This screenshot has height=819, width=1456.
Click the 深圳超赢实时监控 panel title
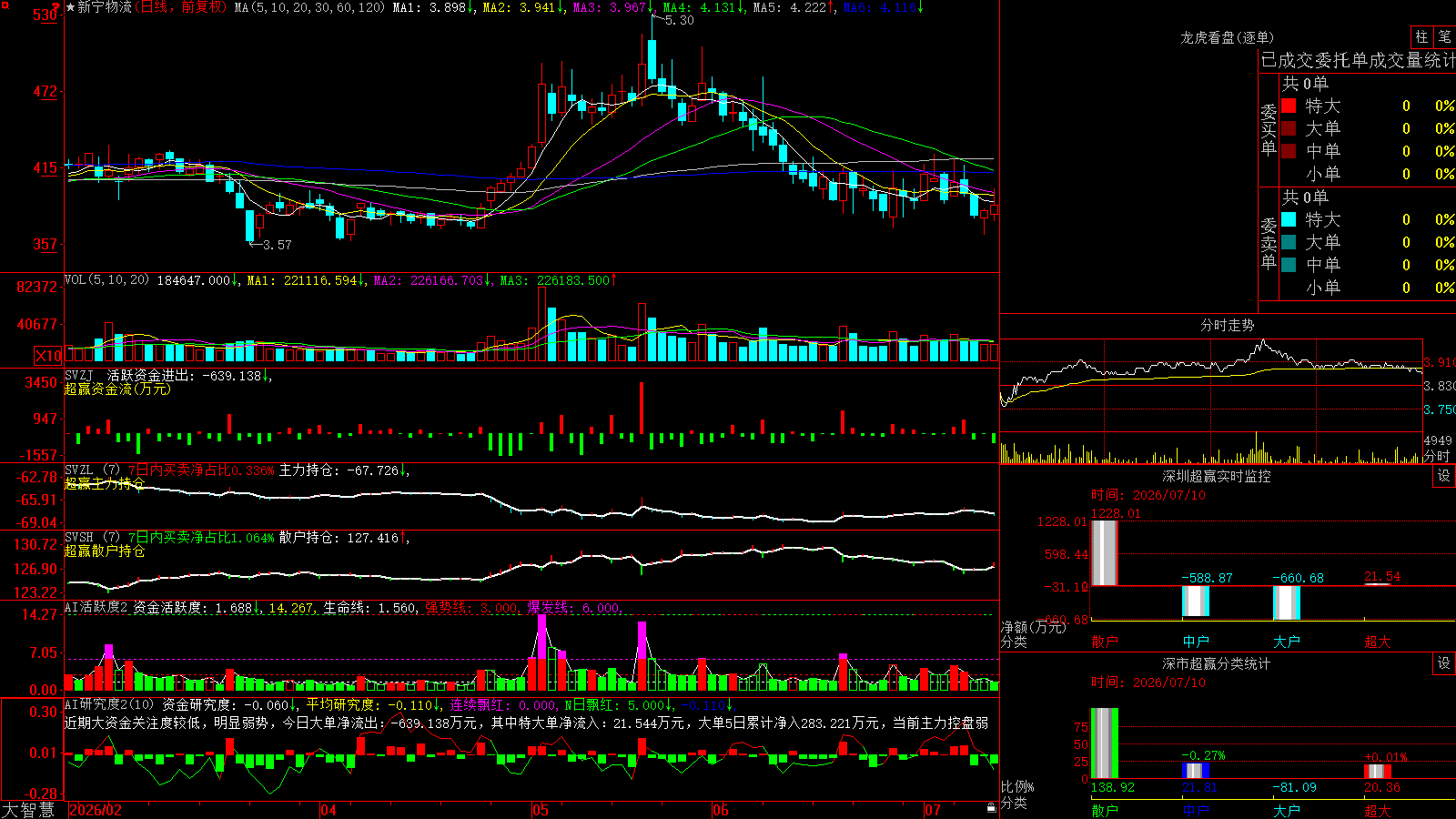[x=1216, y=476]
